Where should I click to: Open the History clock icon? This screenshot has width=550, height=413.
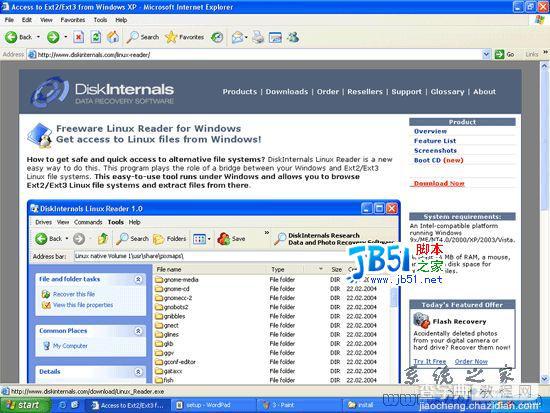(x=217, y=37)
